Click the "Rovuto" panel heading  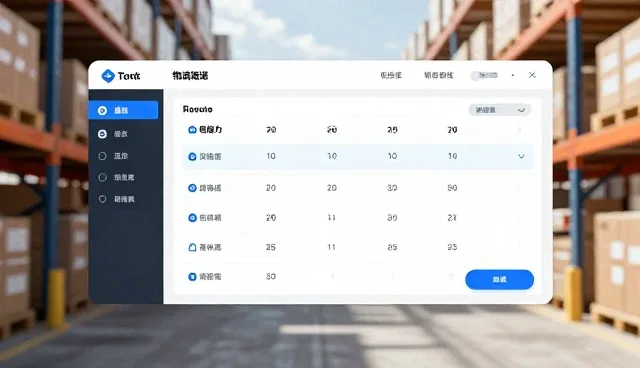coord(198,109)
